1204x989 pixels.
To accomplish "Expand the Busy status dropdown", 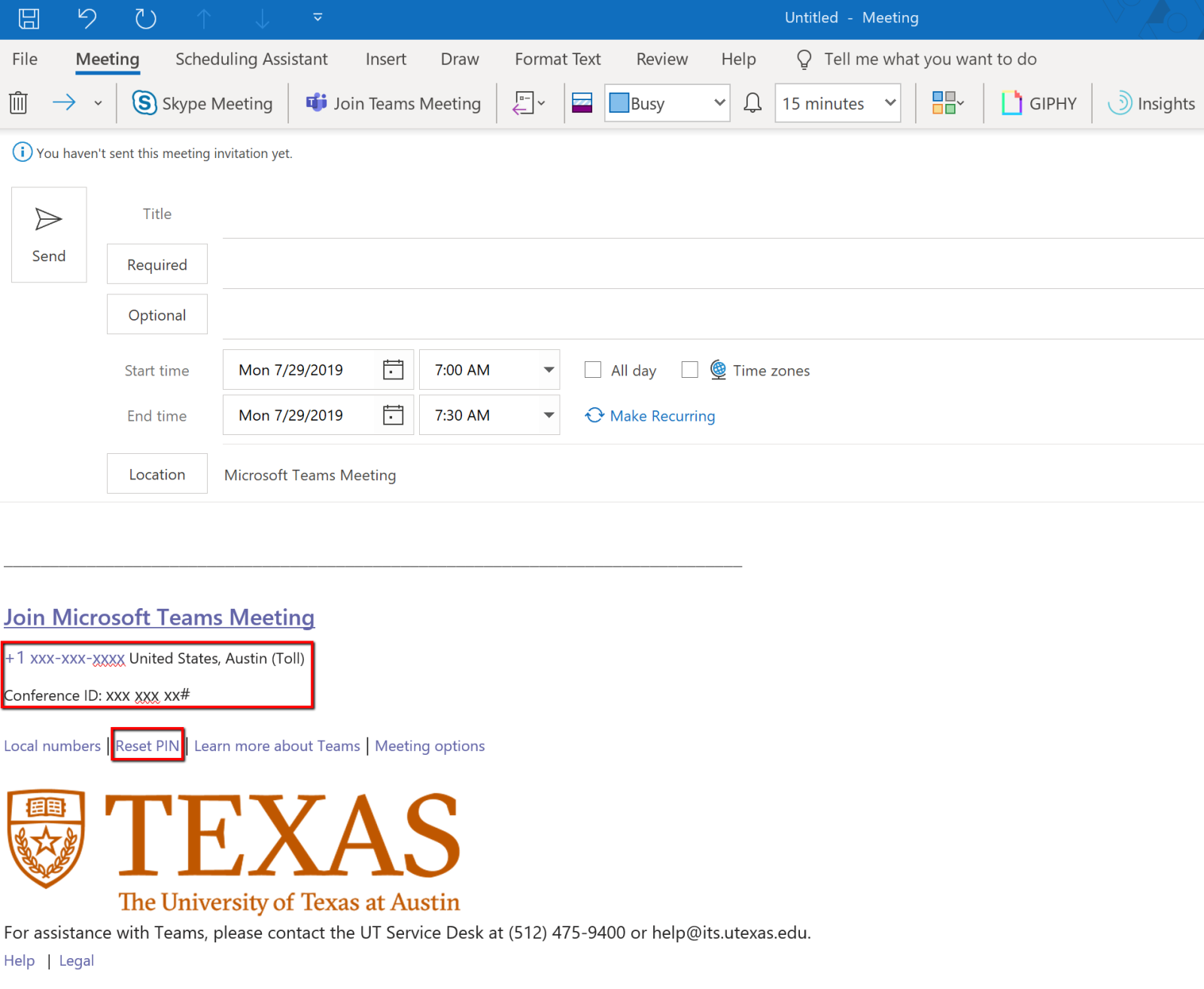I will [719, 103].
